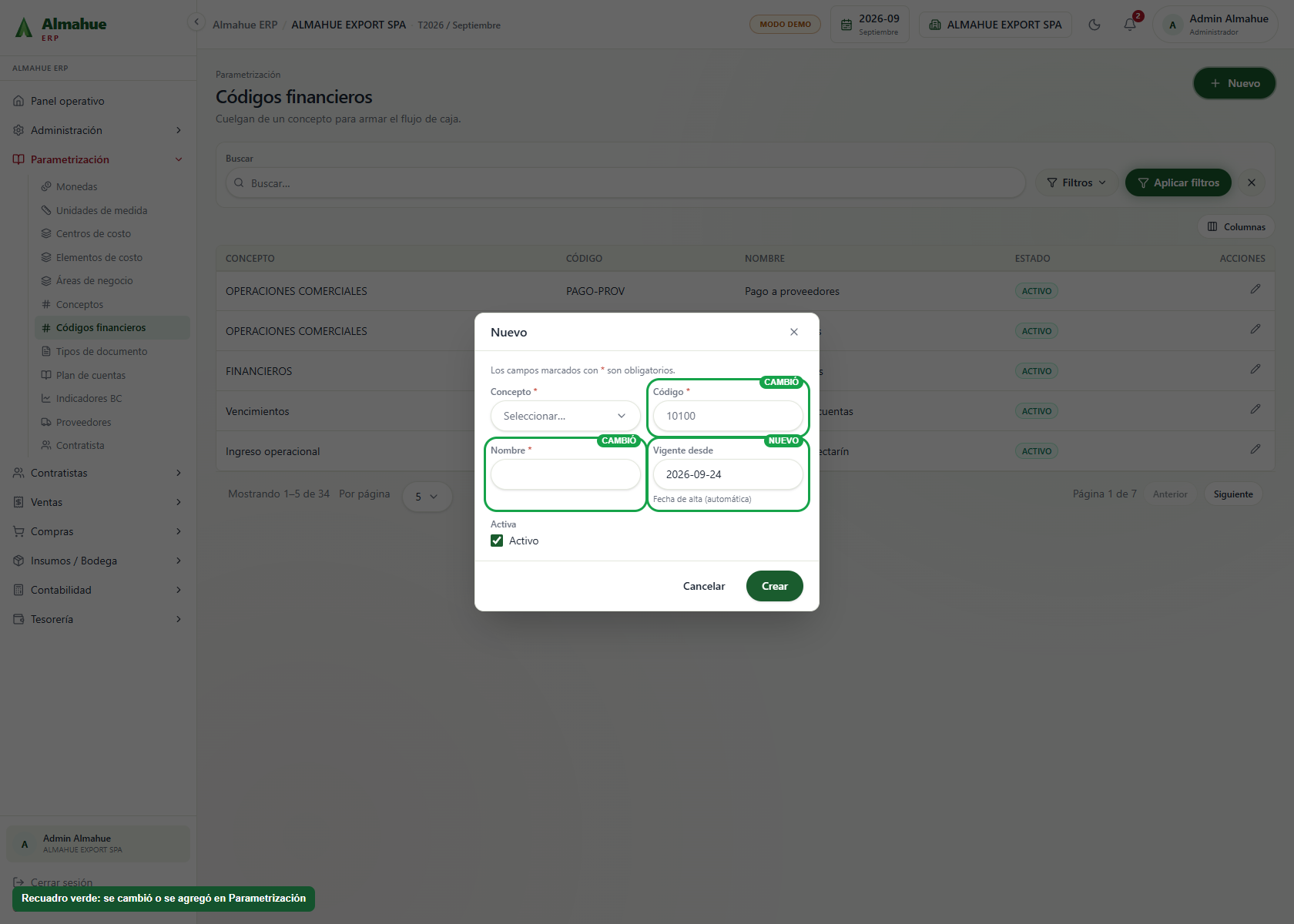Click Crear button in dialog
The image size is (1294, 924).
pos(774,586)
